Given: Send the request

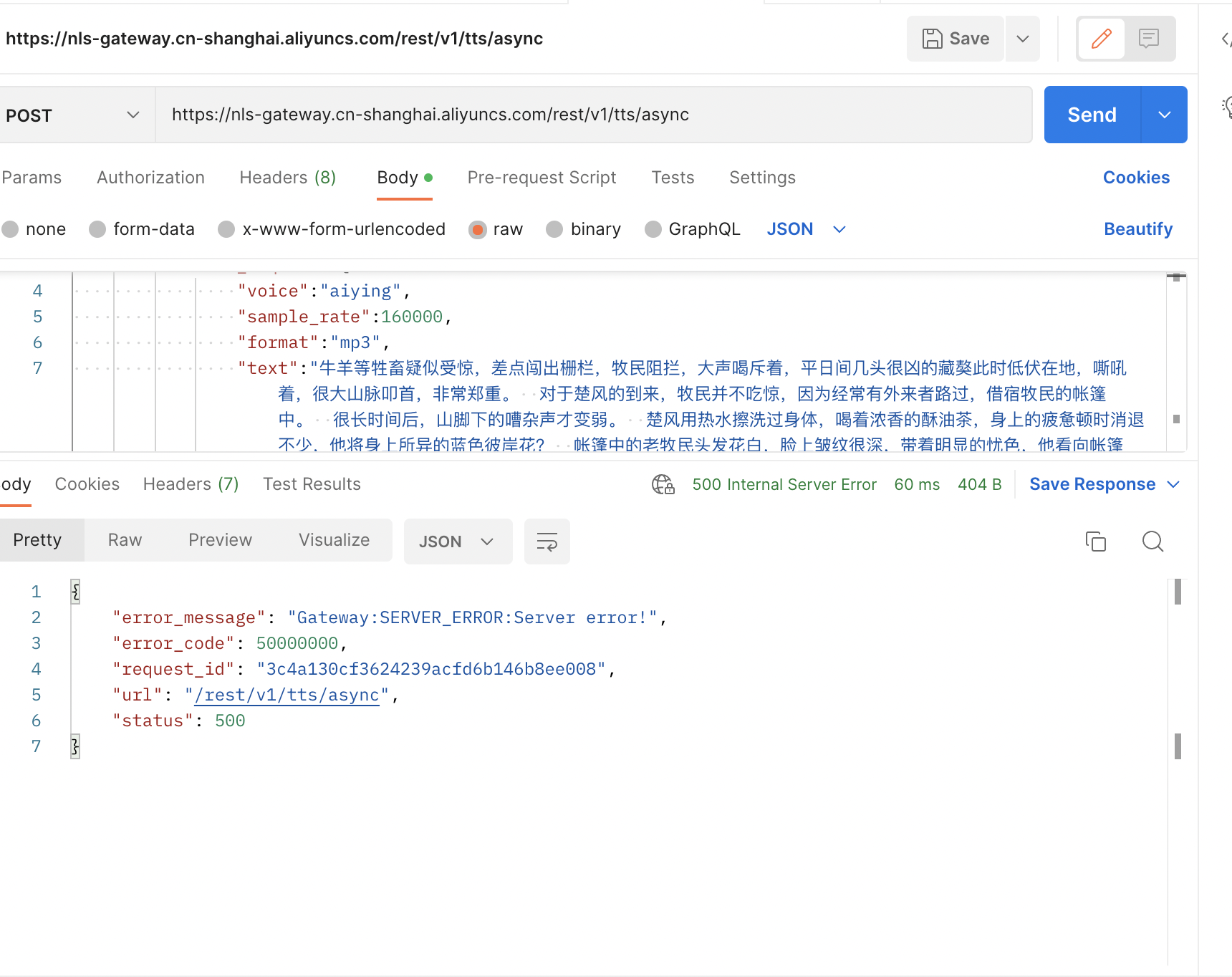Looking at the screenshot, I should pos(1092,115).
